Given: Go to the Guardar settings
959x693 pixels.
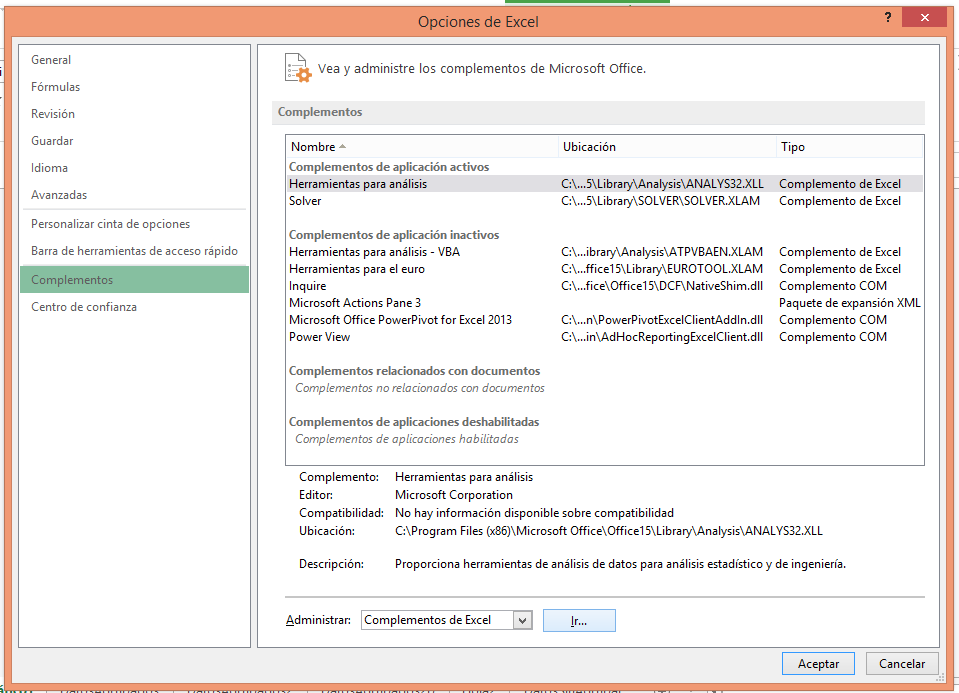Looking at the screenshot, I should click(x=52, y=141).
